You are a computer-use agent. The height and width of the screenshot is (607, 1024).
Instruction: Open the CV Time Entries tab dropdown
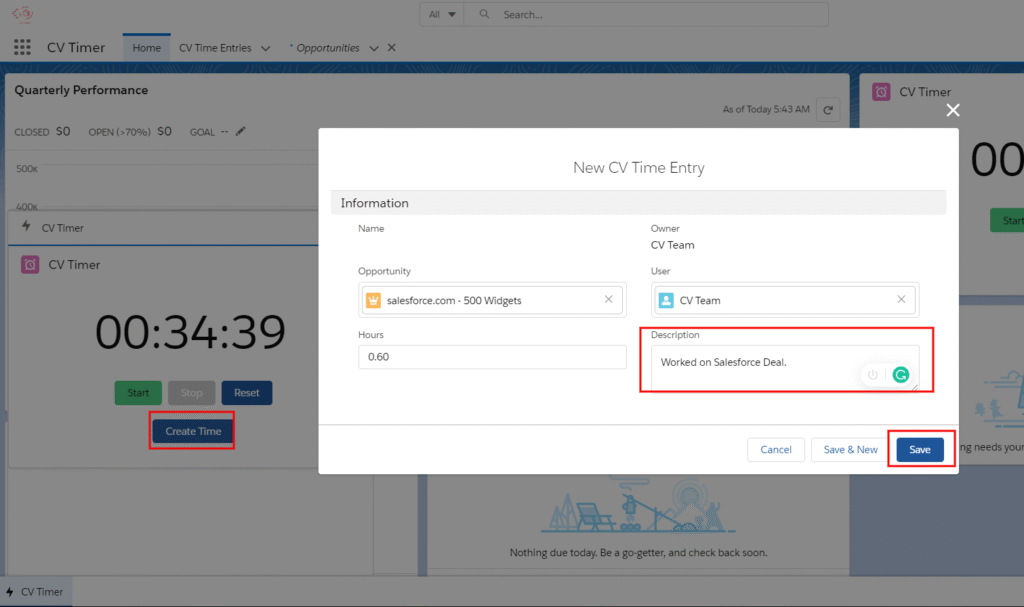coord(265,48)
